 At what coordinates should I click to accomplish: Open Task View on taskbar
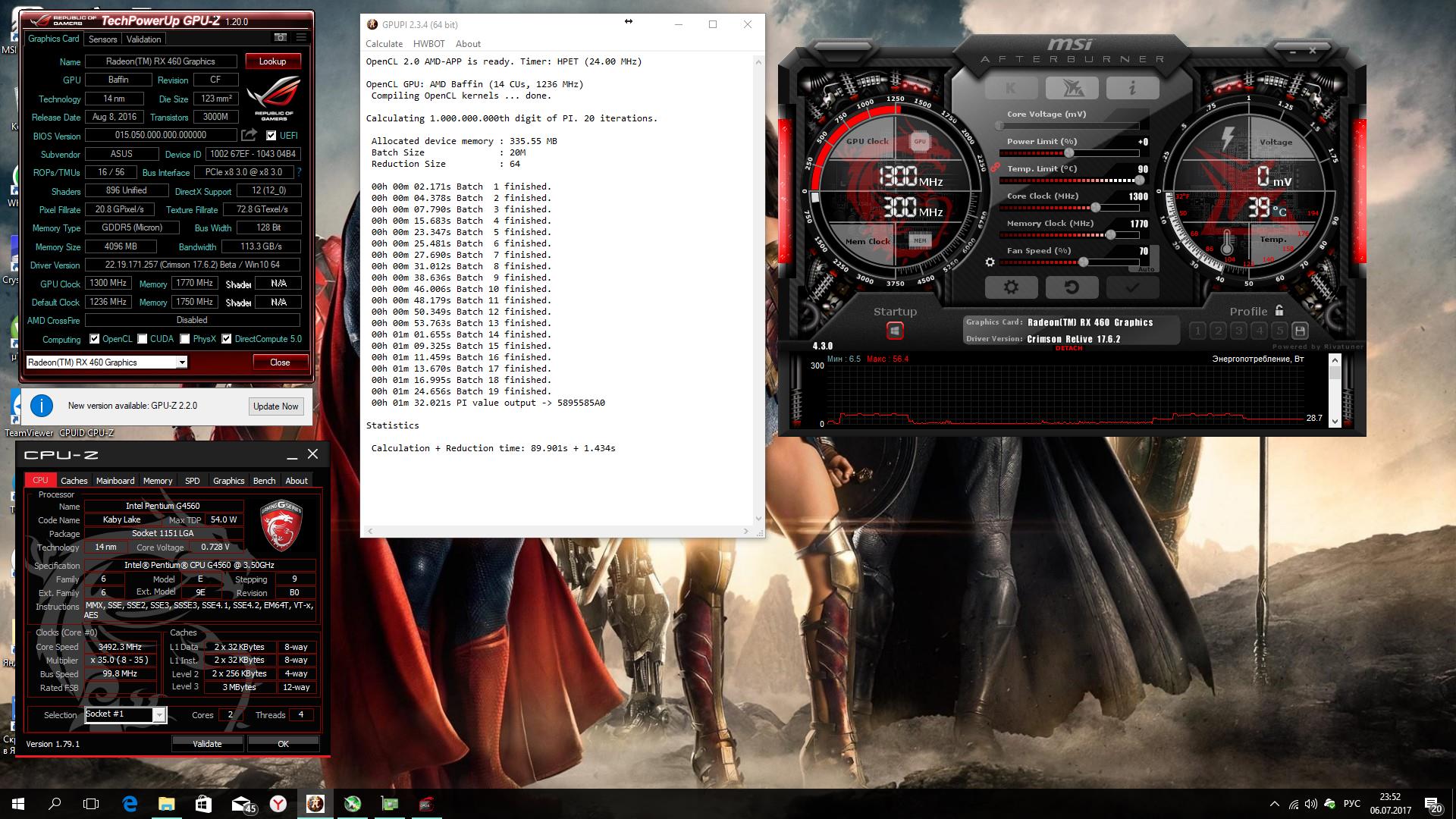point(91,804)
